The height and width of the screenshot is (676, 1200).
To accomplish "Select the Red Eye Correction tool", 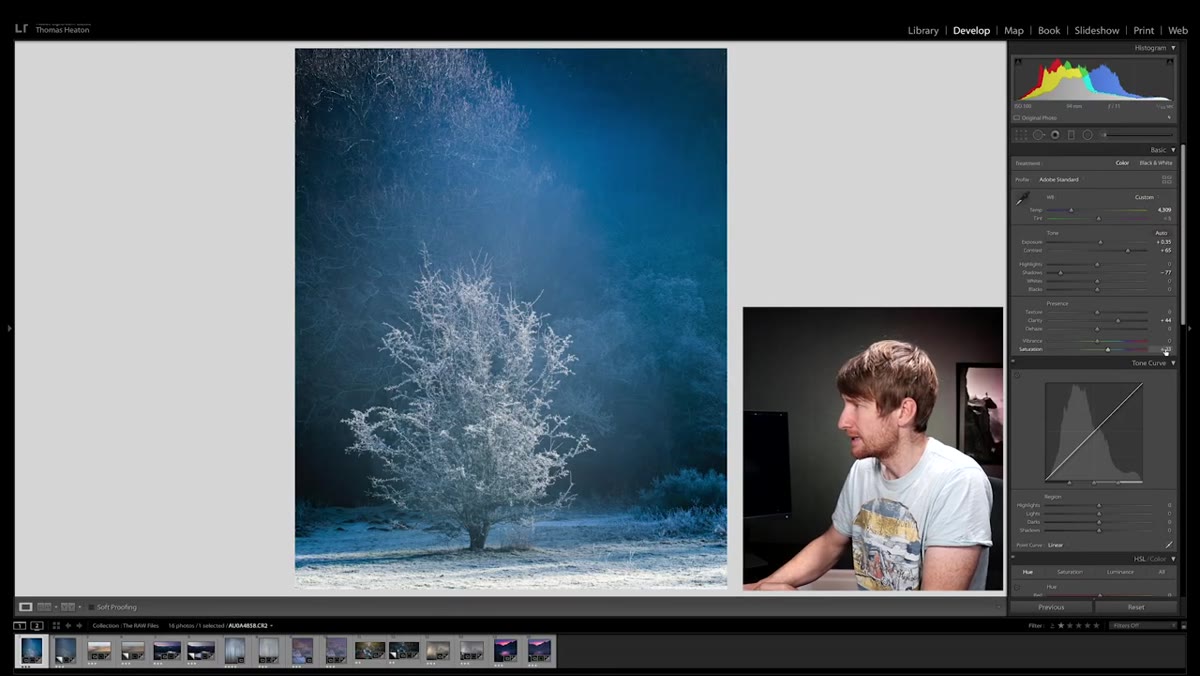I will tap(1055, 134).
